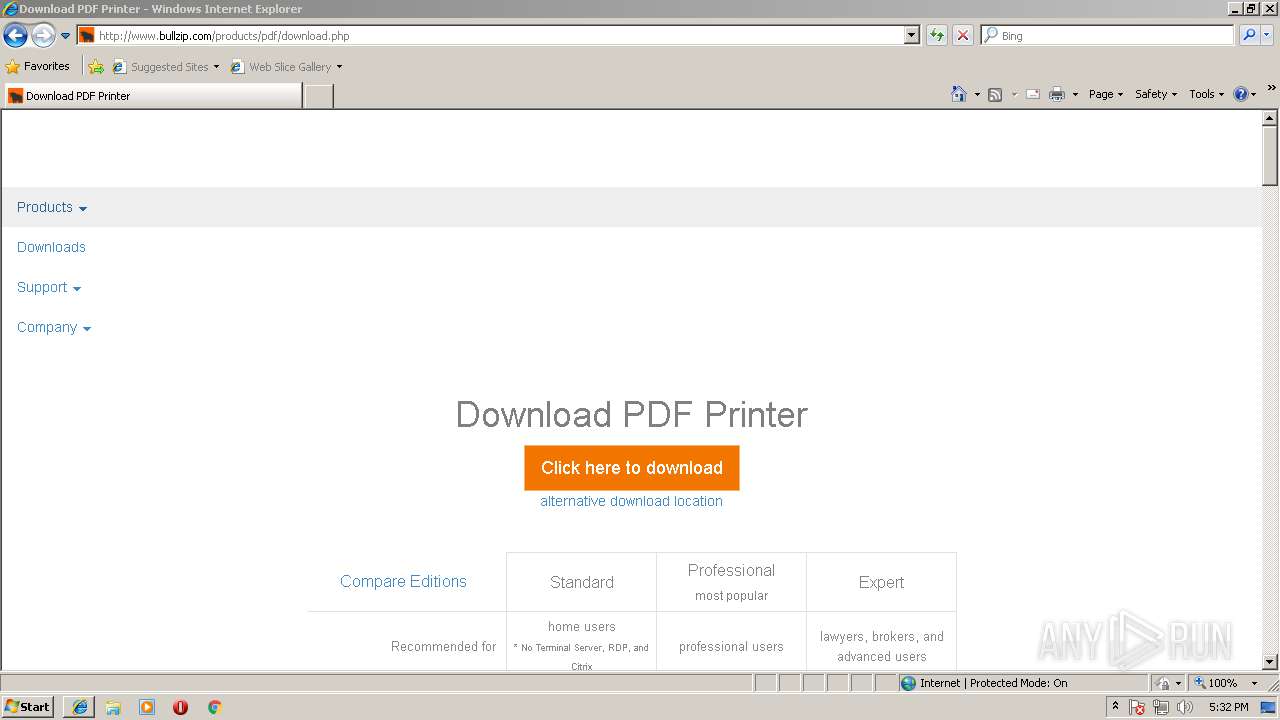Viewport: 1280px width, 720px height.
Task: Expand the Support navigation menu
Action: tap(49, 287)
